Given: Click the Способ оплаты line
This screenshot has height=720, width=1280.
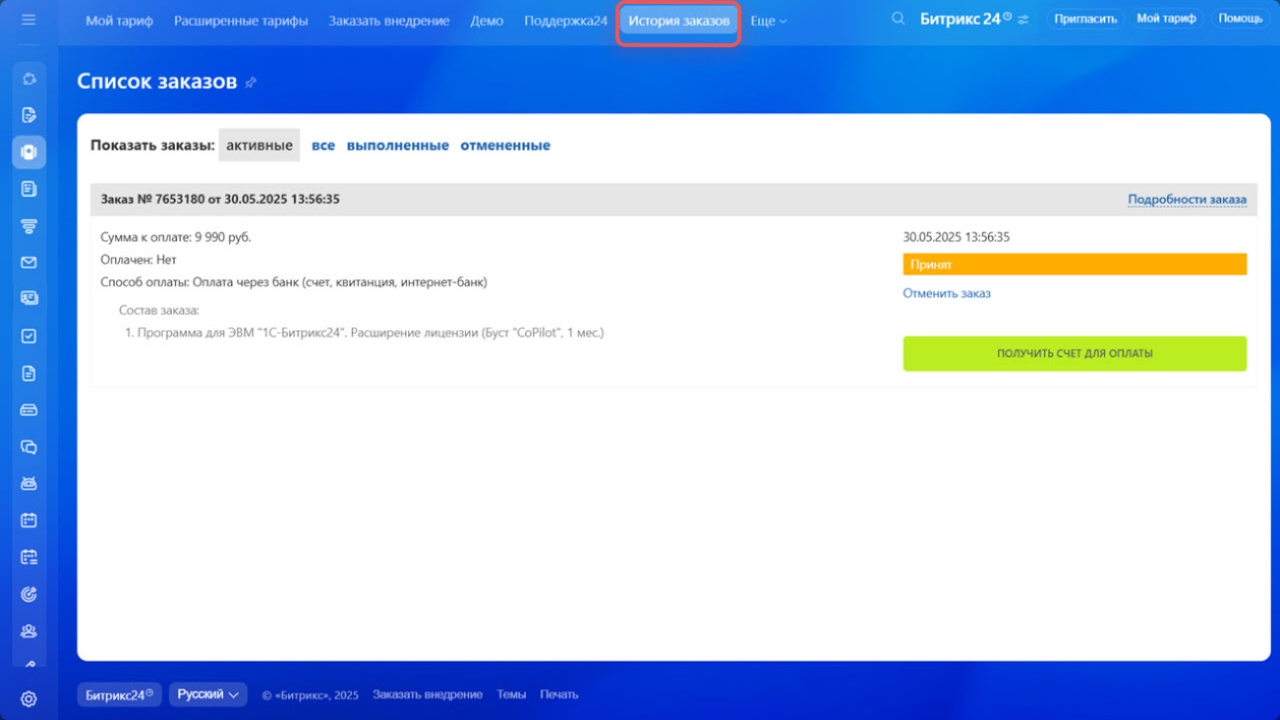Looking at the screenshot, I should [294, 282].
